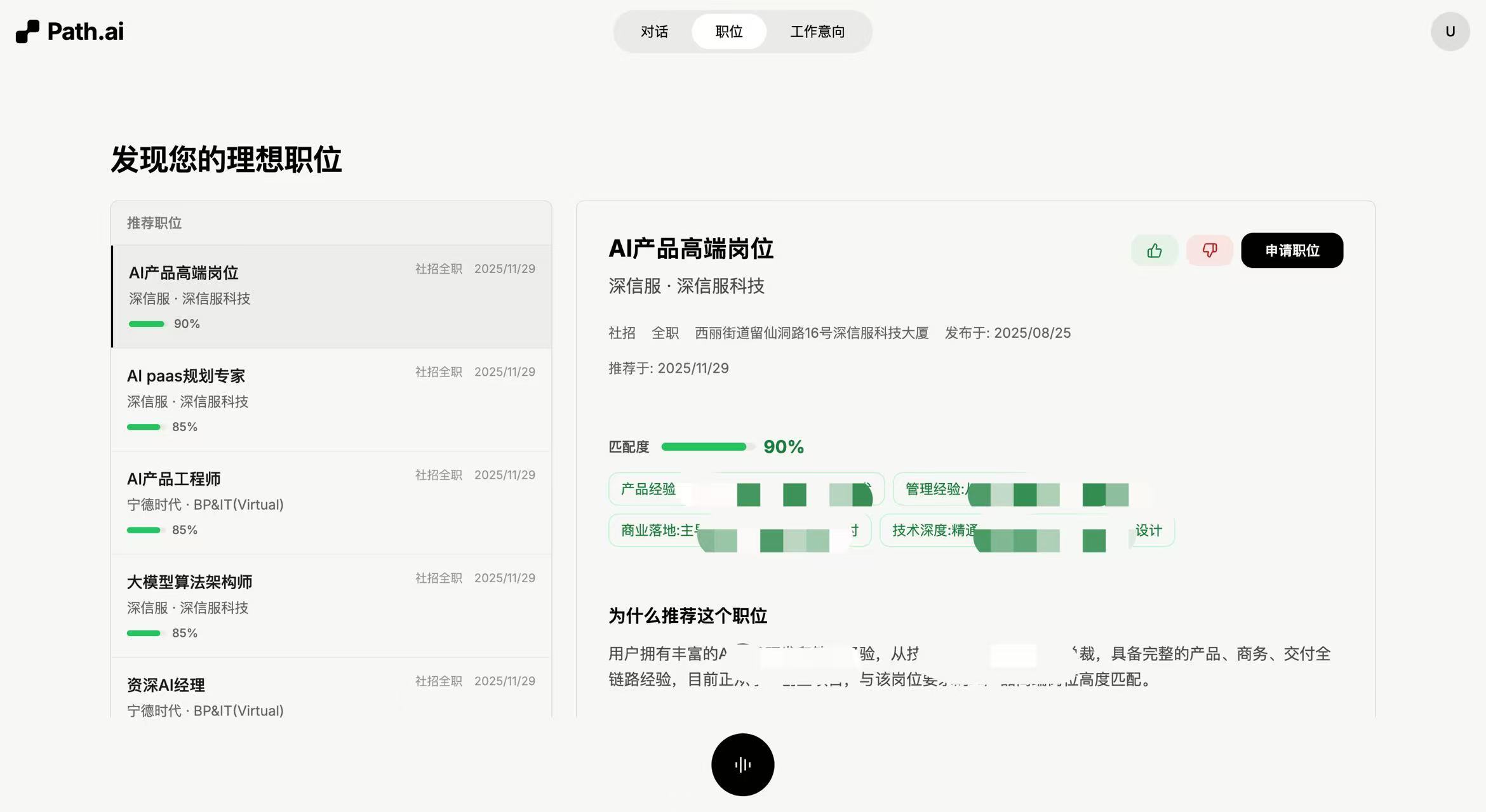Give a thumbs up to this job recommendation

coord(1155,250)
